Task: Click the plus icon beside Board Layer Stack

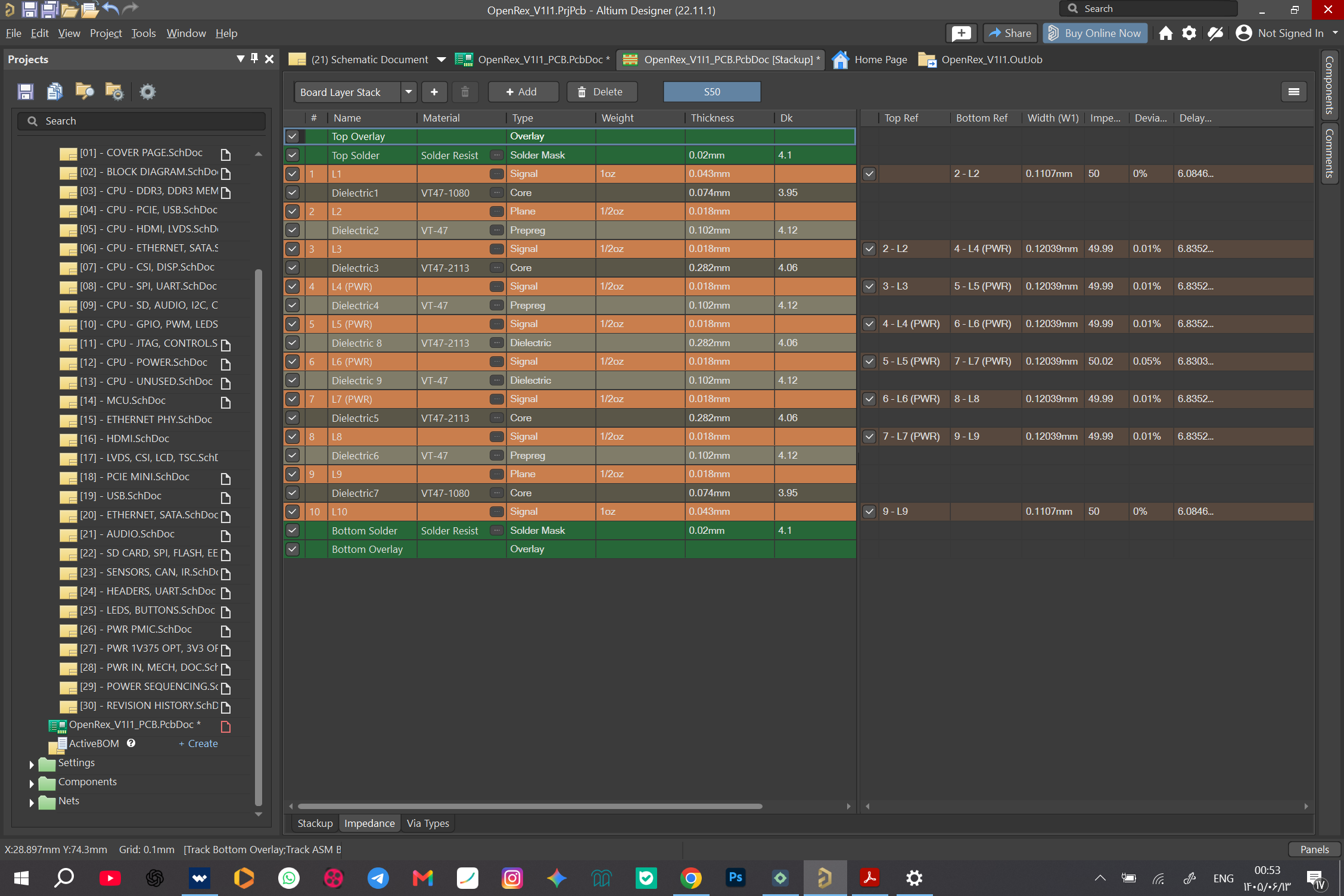Action: 434,92
